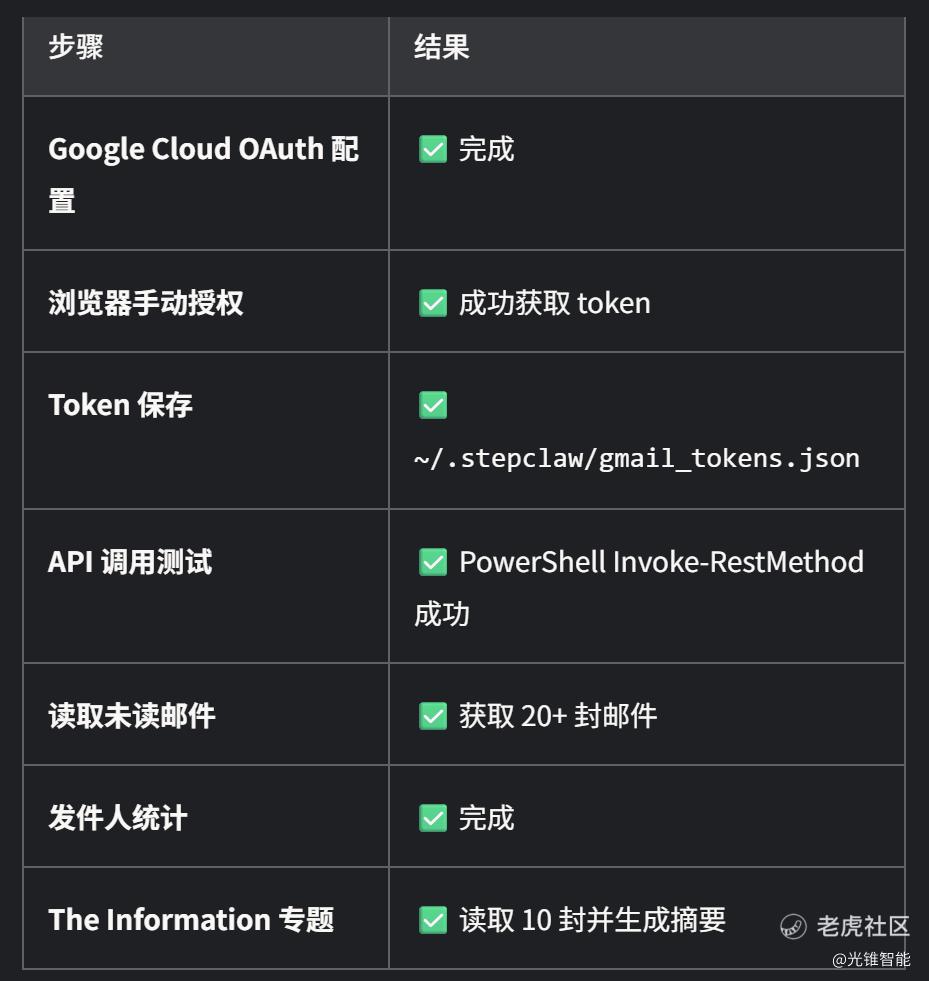
Task: Select the 读取未读邮件 step label
Action: (x=132, y=716)
